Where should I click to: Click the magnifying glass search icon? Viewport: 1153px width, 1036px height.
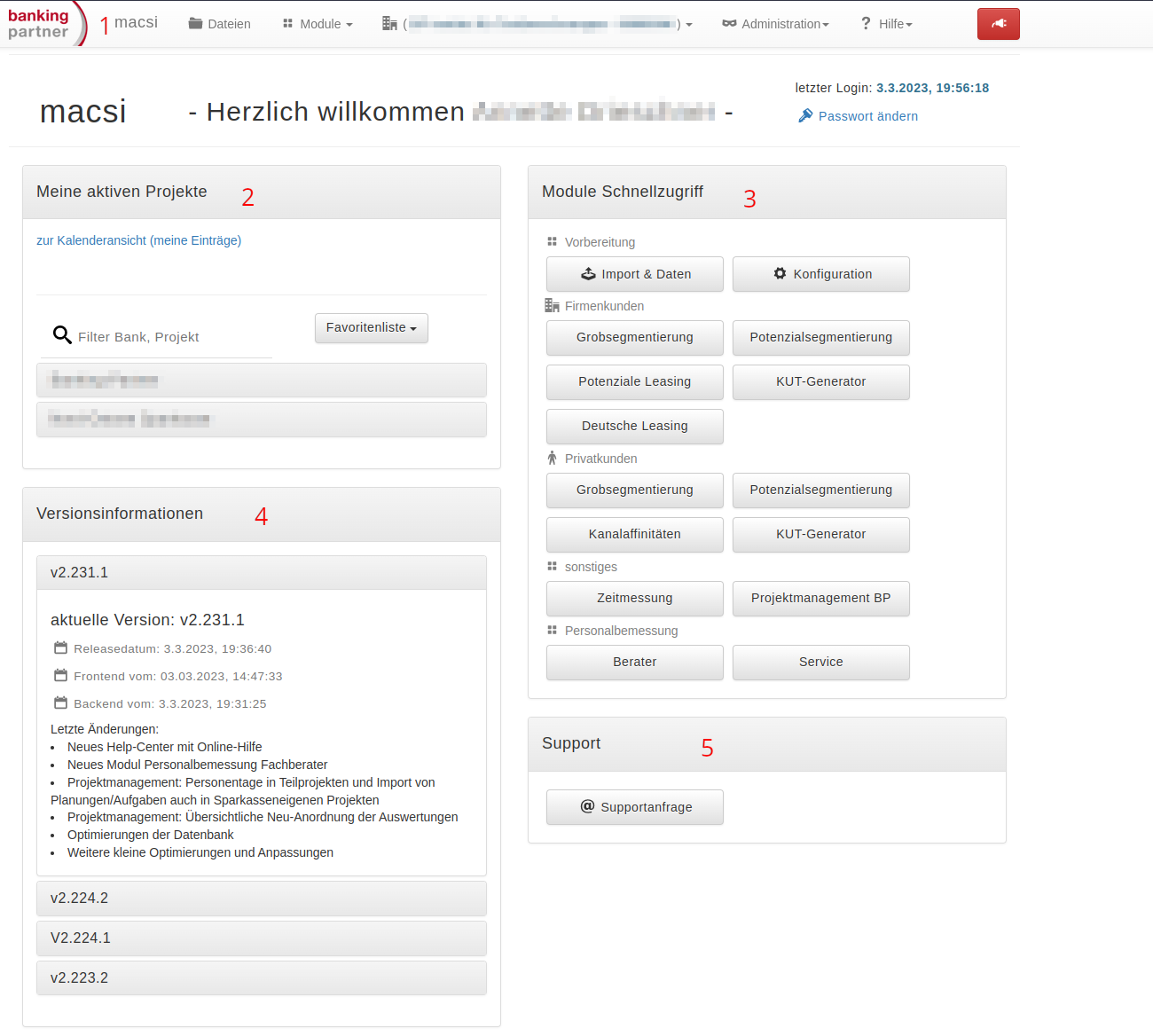pos(62,335)
